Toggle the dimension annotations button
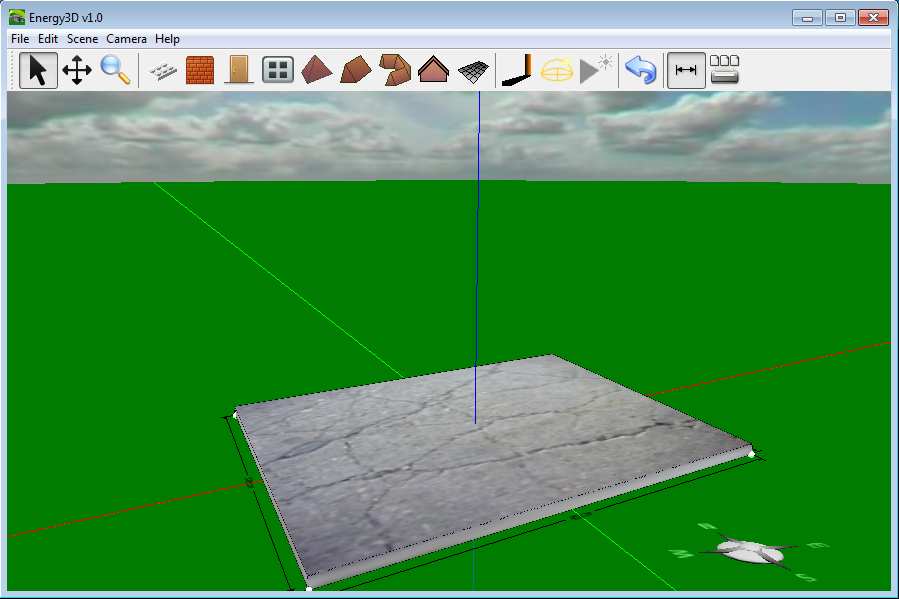The height and width of the screenshot is (599, 899). 686,70
